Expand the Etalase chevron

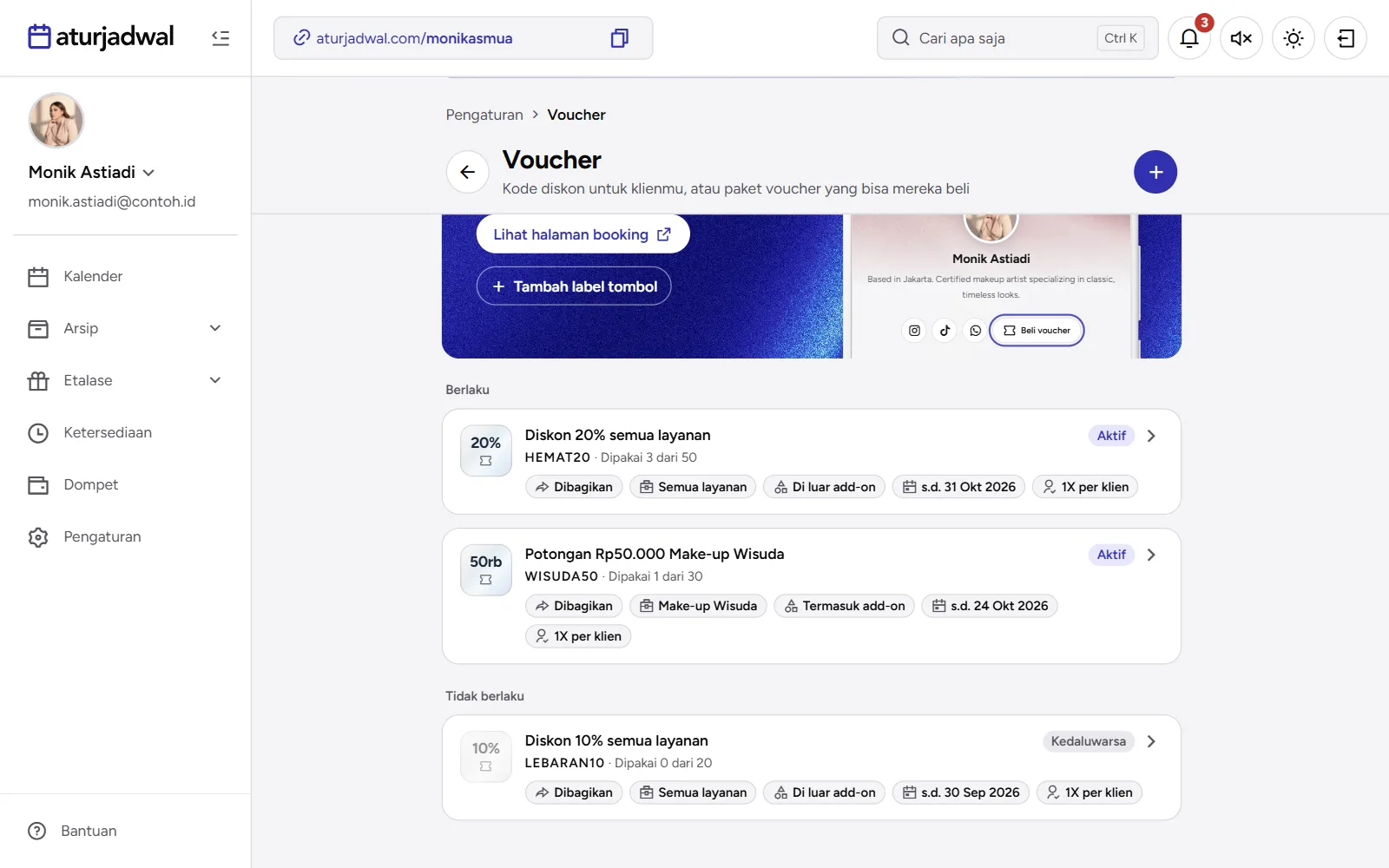tap(215, 380)
